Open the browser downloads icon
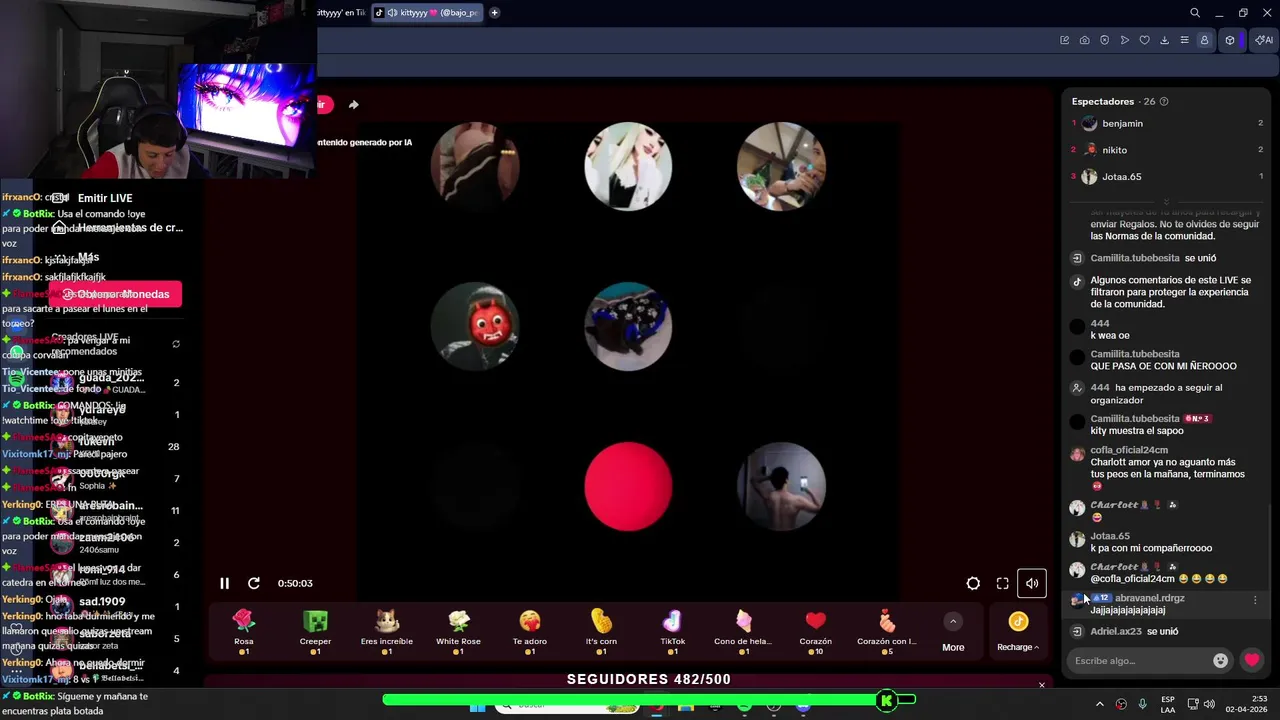Screen dimensions: 1280x720 (1164, 40)
